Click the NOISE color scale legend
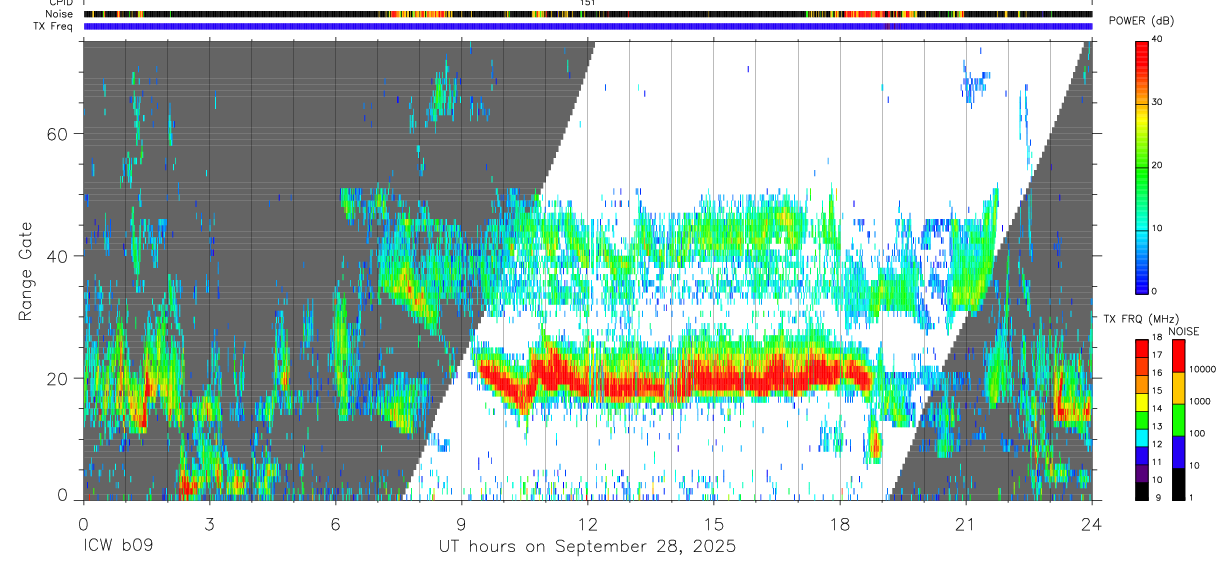This screenshot has height=567, width=1228. point(1178,419)
